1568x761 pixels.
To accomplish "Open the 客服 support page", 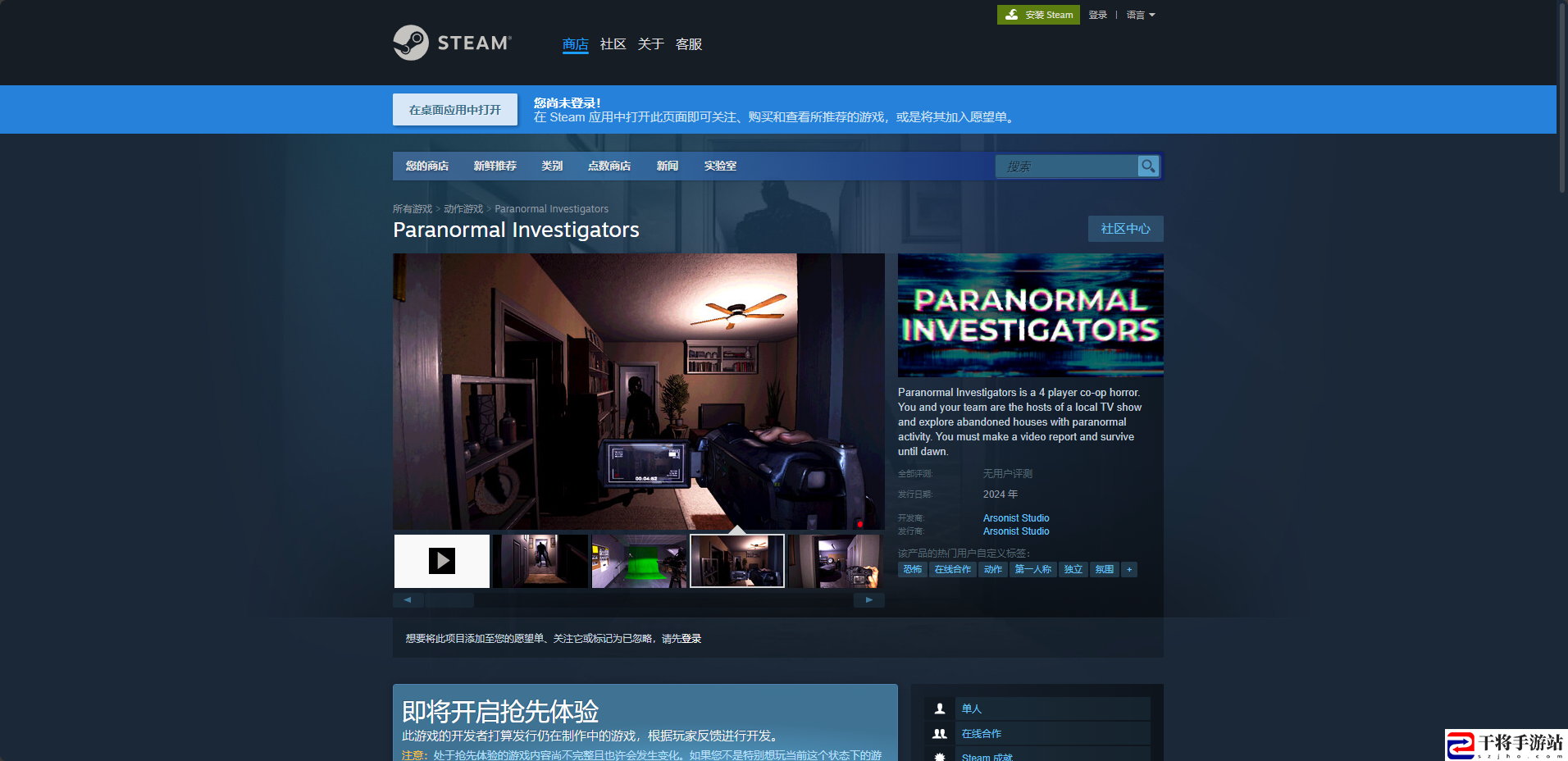I will [x=689, y=44].
